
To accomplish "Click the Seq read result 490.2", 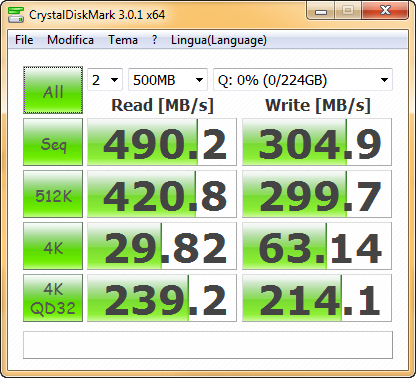I will click(162, 142).
